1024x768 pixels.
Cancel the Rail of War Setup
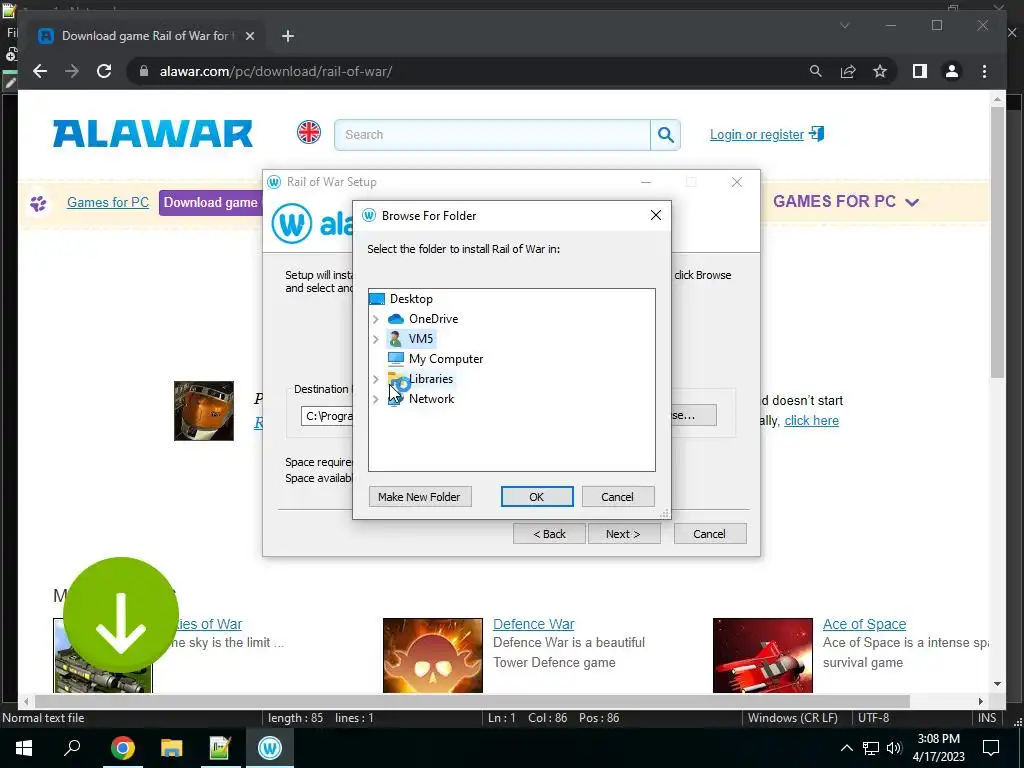[x=709, y=534]
